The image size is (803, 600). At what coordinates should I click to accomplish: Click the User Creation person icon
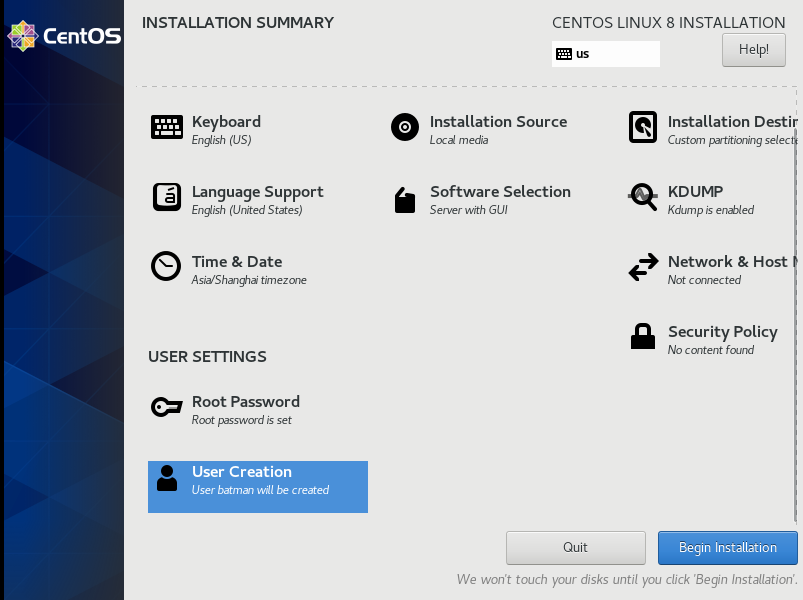point(167,478)
